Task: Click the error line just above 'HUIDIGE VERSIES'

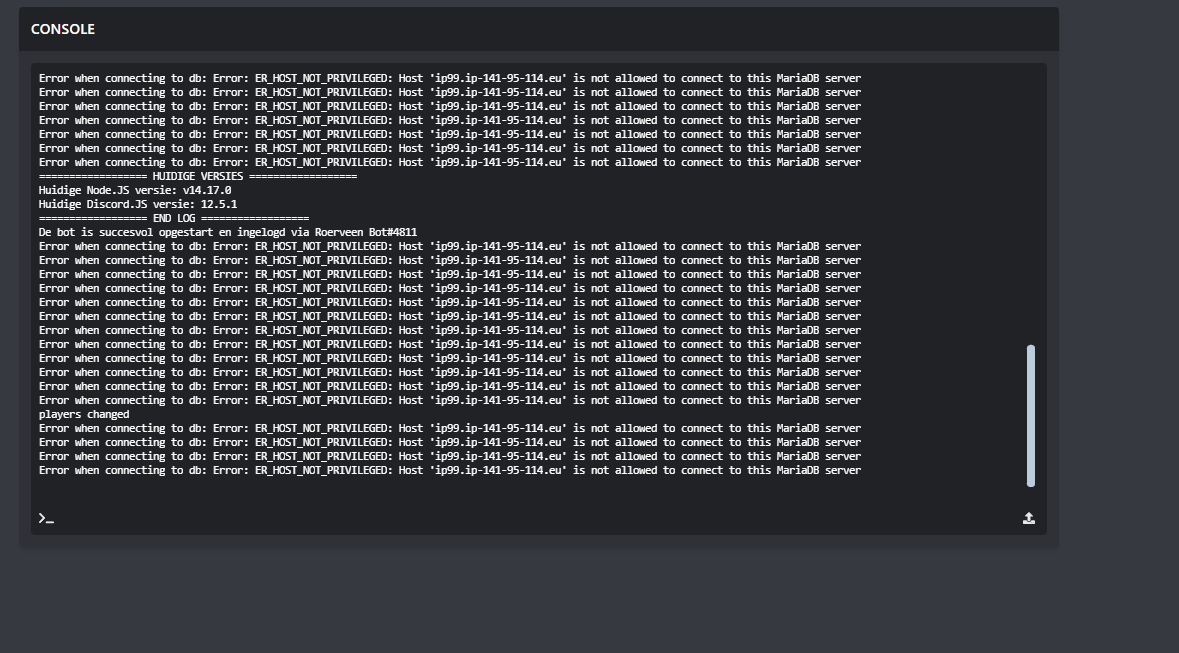Action: [449, 162]
